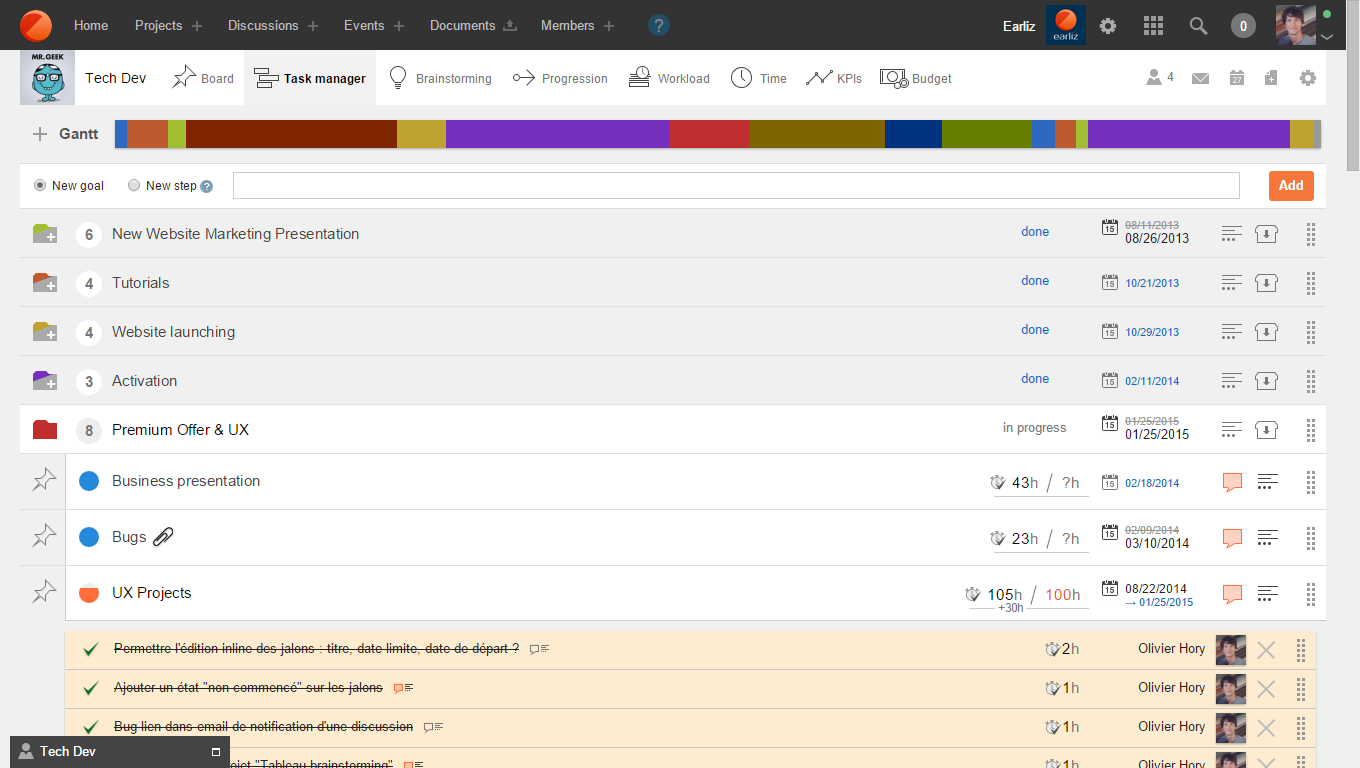Click the mail envelope icon in project bar
Viewport: 1360px width, 768px height.
pos(1201,78)
